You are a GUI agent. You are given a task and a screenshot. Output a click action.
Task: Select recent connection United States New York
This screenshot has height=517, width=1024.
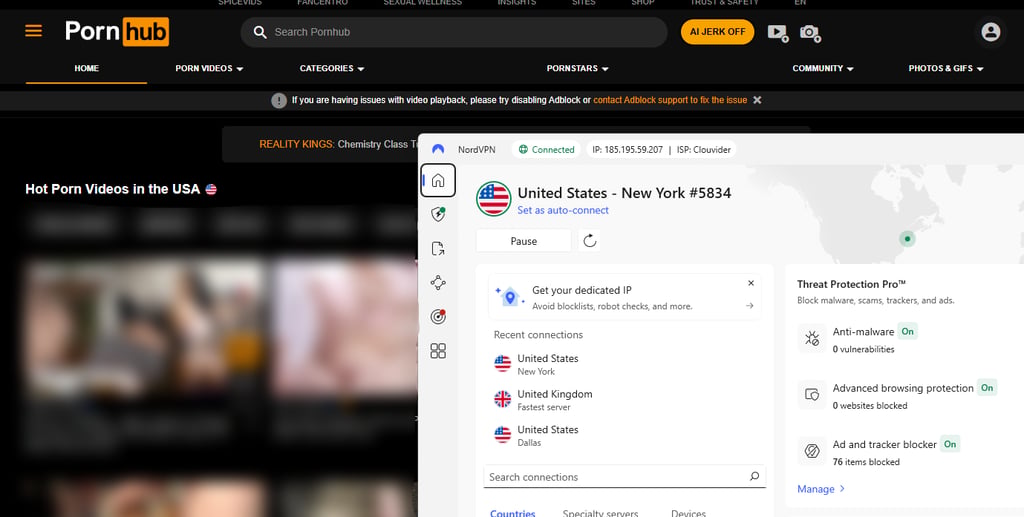[x=536, y=364]
